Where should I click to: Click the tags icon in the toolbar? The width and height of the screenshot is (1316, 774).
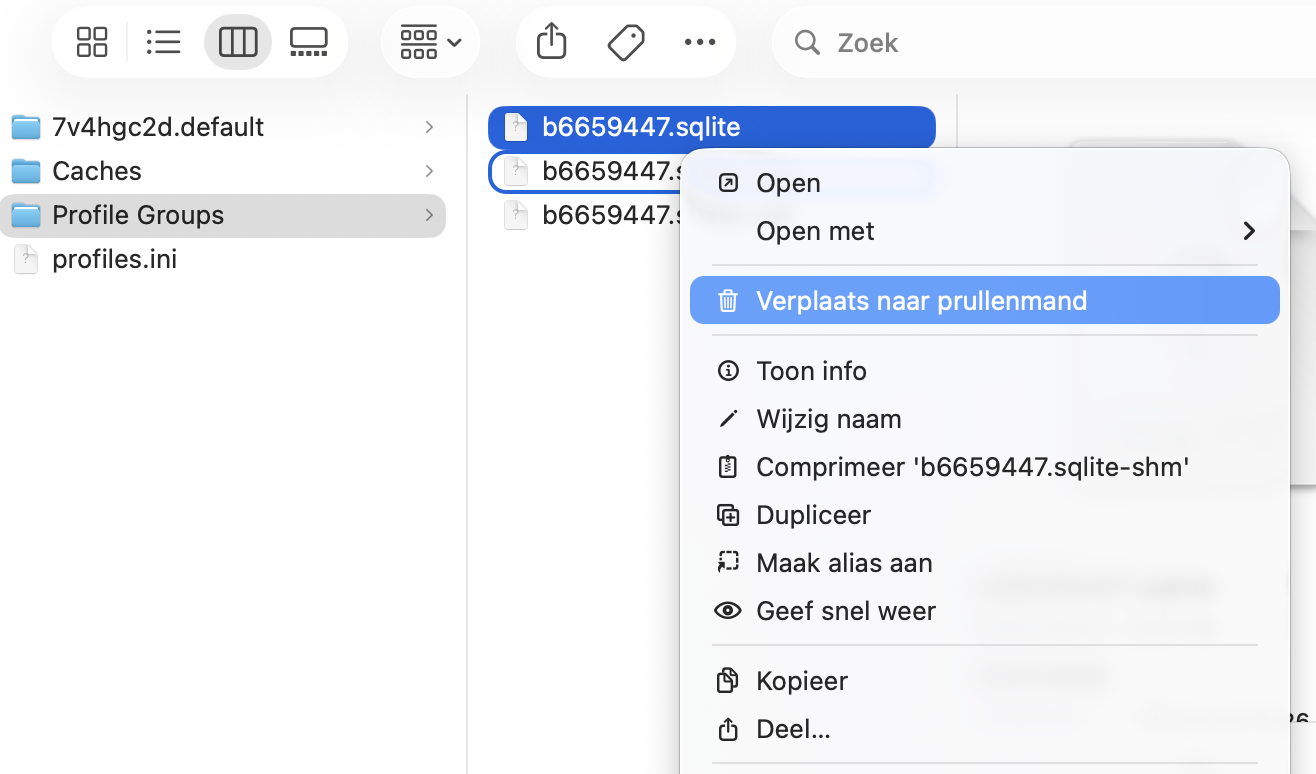click(x=625, y=42)
